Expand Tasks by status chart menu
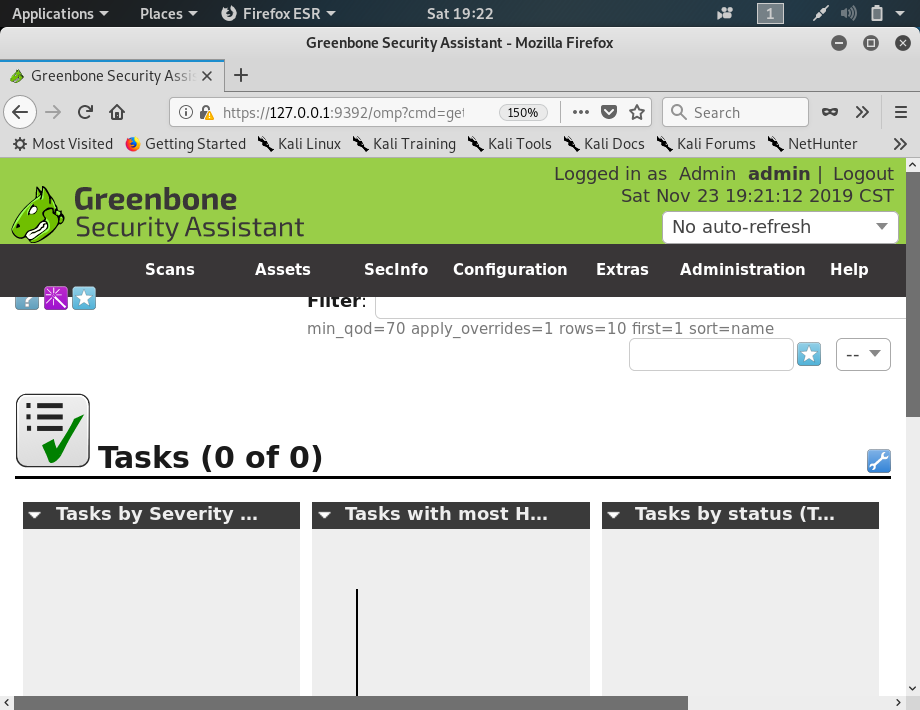Screen dimensions: 920x710 pyautogui.click(x=614, y=515)
